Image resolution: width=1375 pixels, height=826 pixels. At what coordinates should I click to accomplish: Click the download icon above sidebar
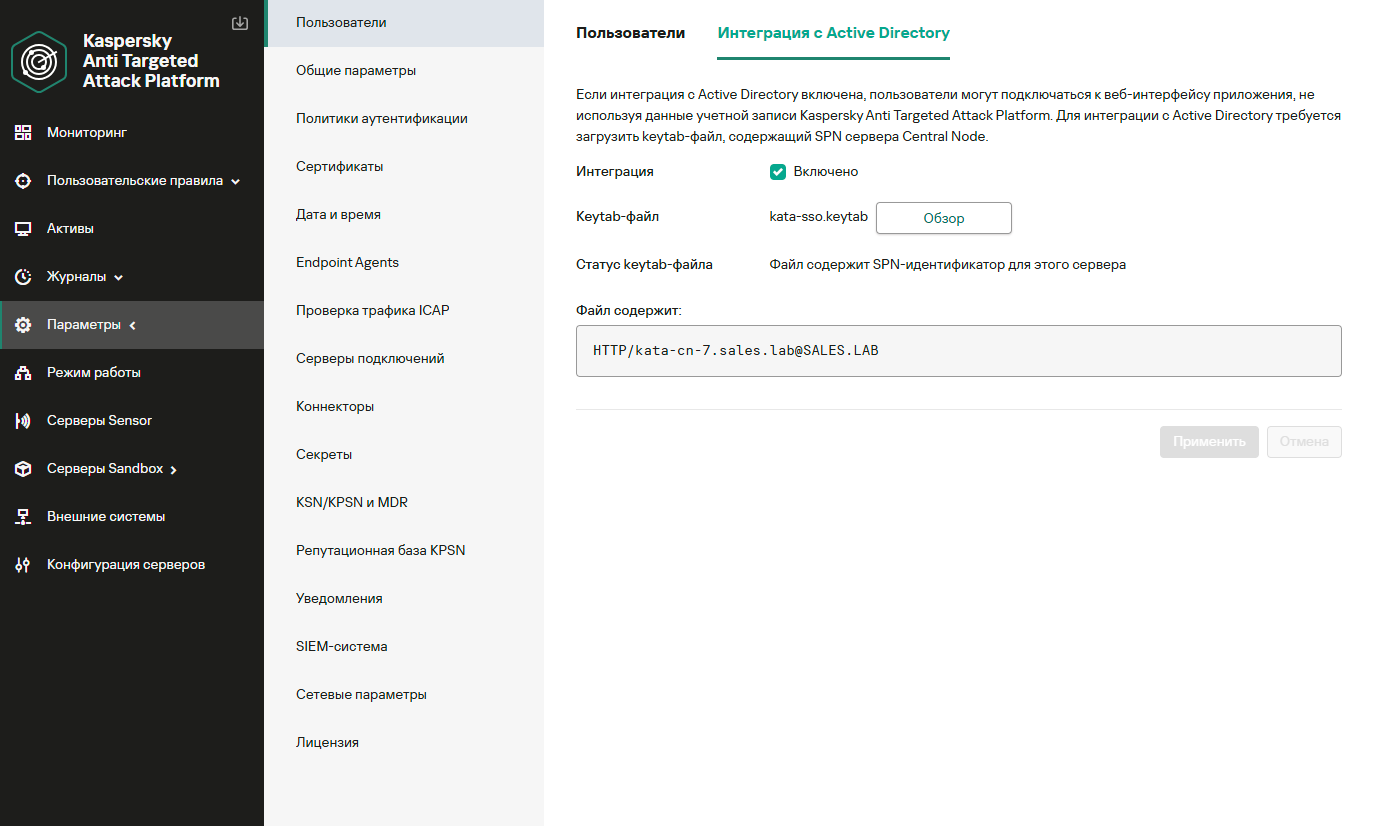coord(239,23)
